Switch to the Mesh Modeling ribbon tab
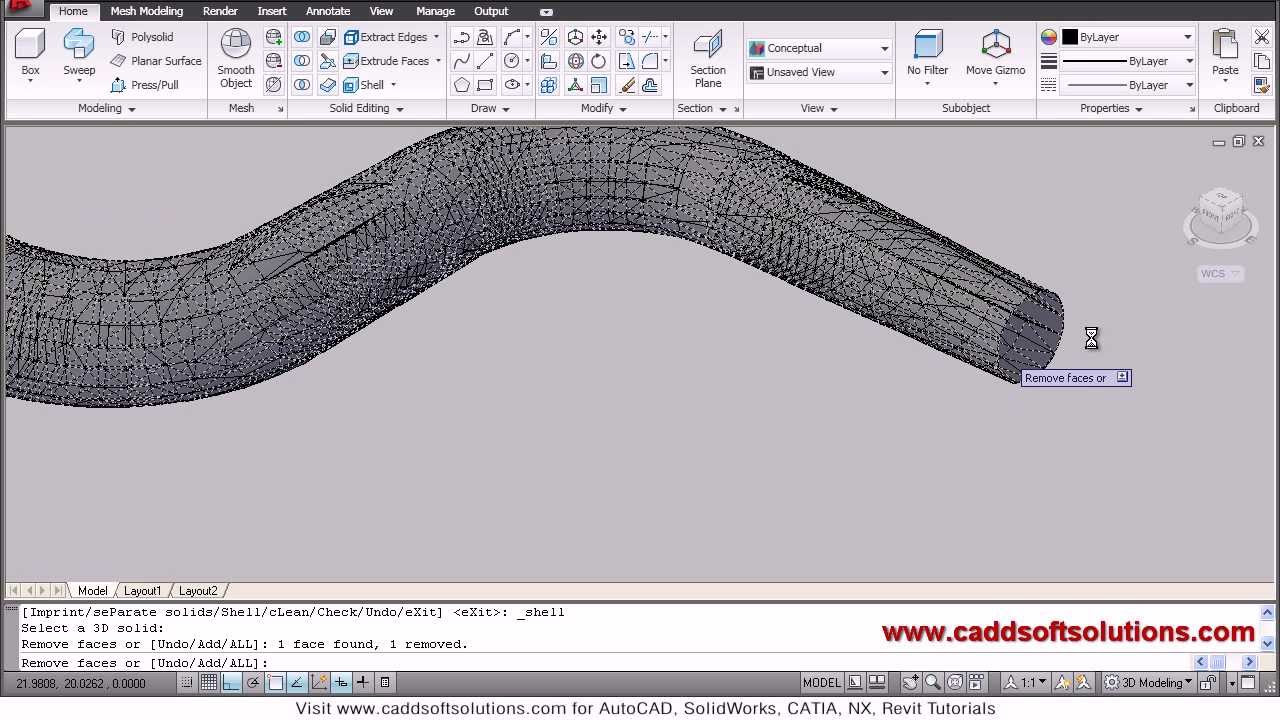Viewport: 1280px width, 720px height. pos(146,11)
